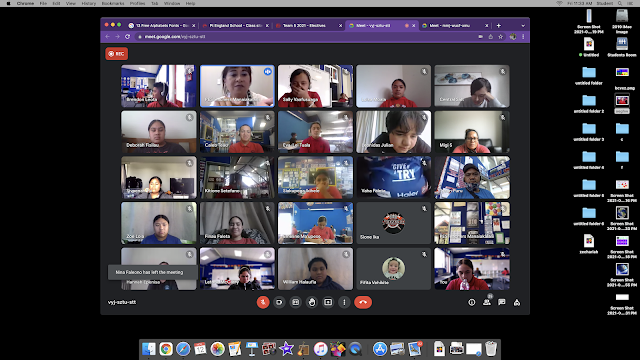The height and width of the screenshot is (360, 640).
Task: Select Sally's video tile
Action: pyautogui.click(x=315, y=86)
